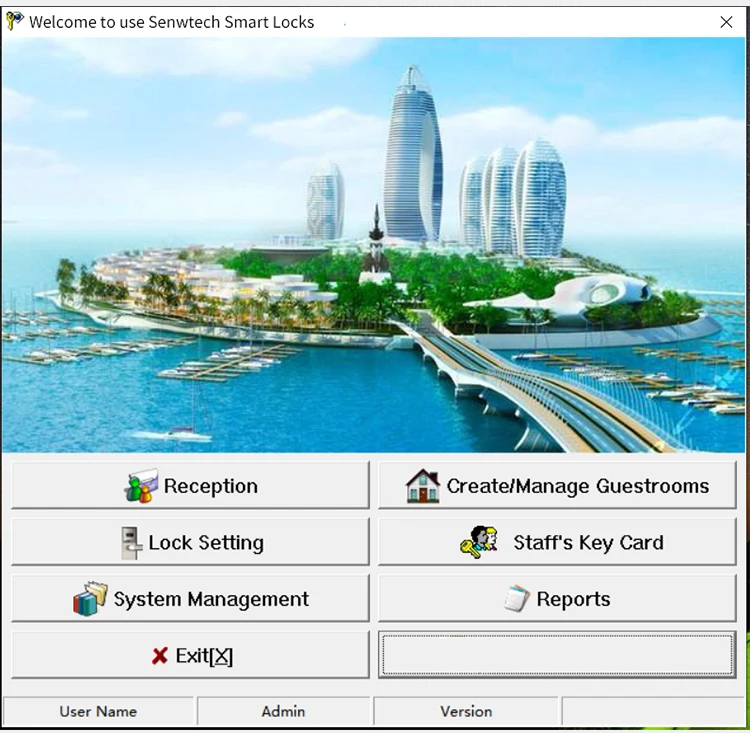Image resolution: width=750 pixels, height=733 pixels.
Task: Open Lock Setting
Action: 190,542
